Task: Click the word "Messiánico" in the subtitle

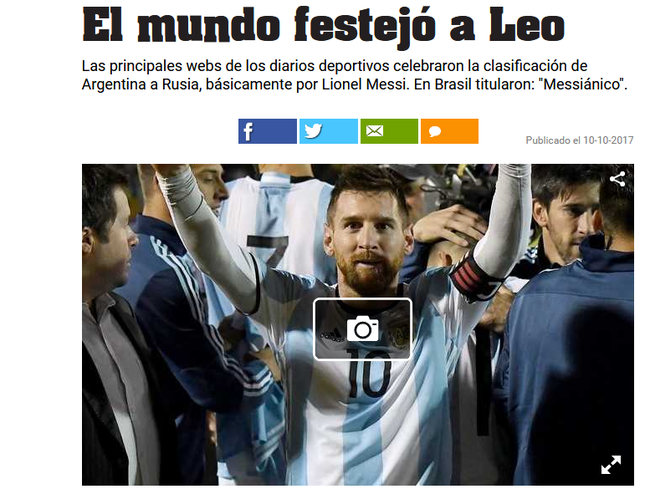Action: click(x=583, y=85)
